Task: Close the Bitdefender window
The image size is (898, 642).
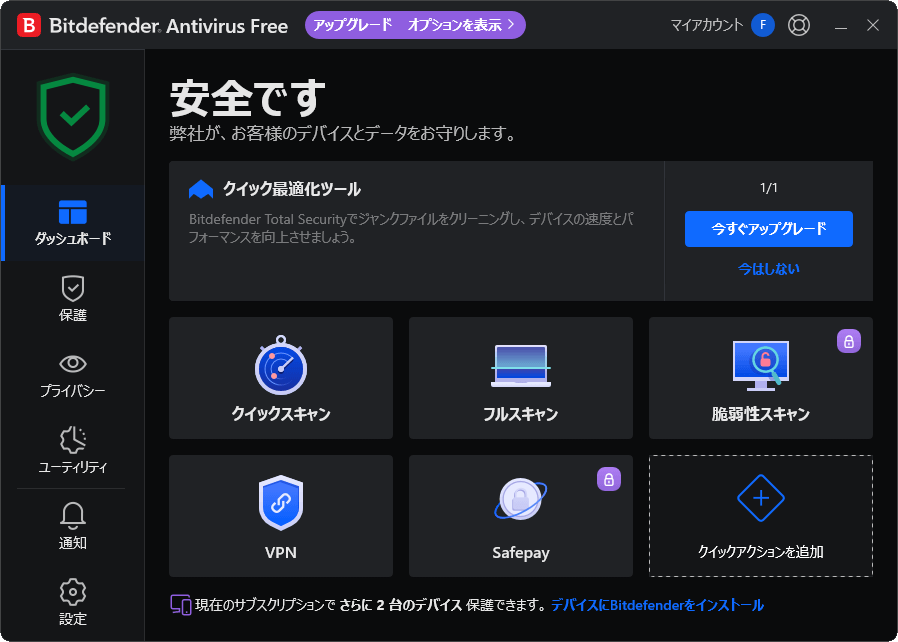Action: (x=873, y=25)
